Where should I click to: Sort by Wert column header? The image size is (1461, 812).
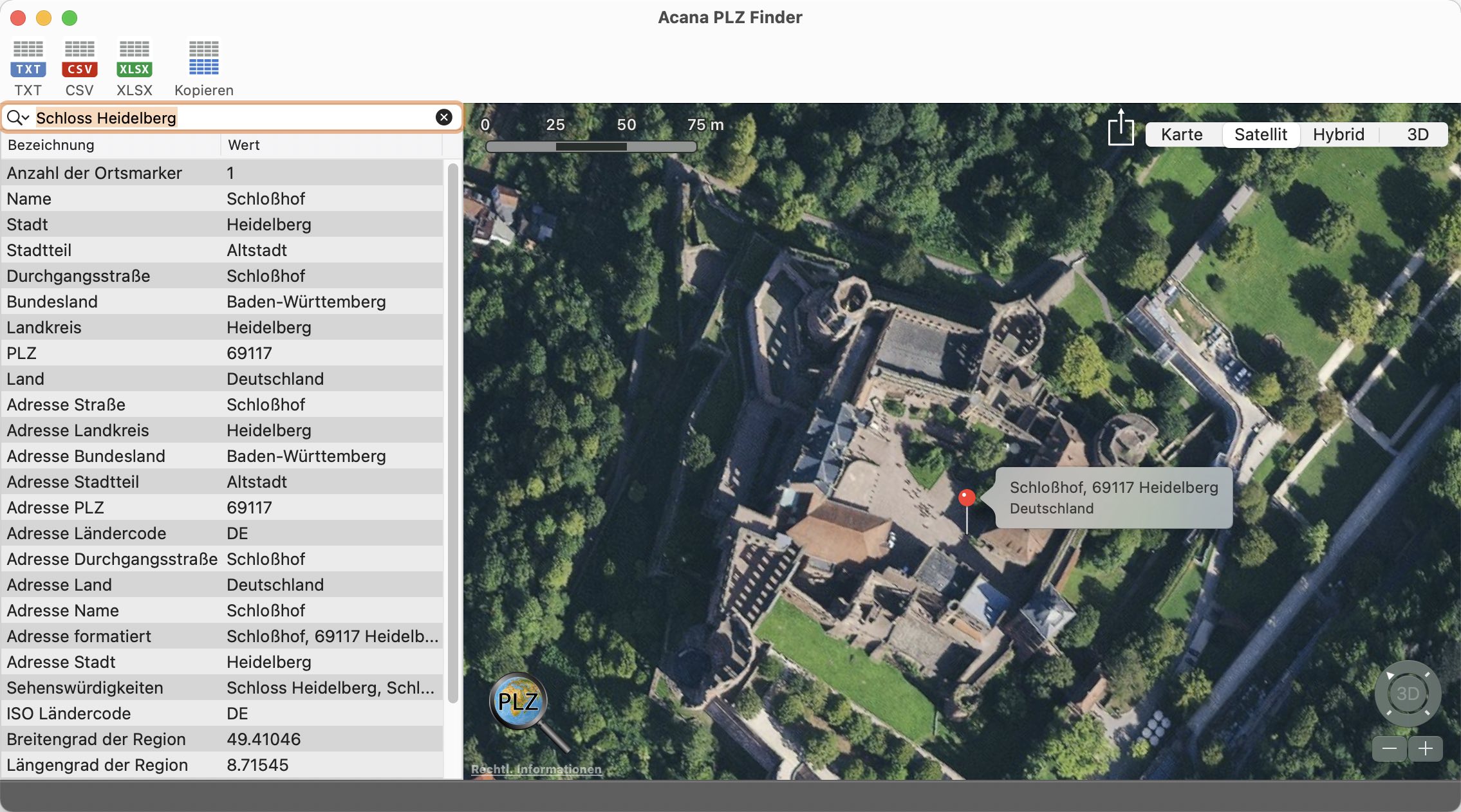(x=331, y=145)
